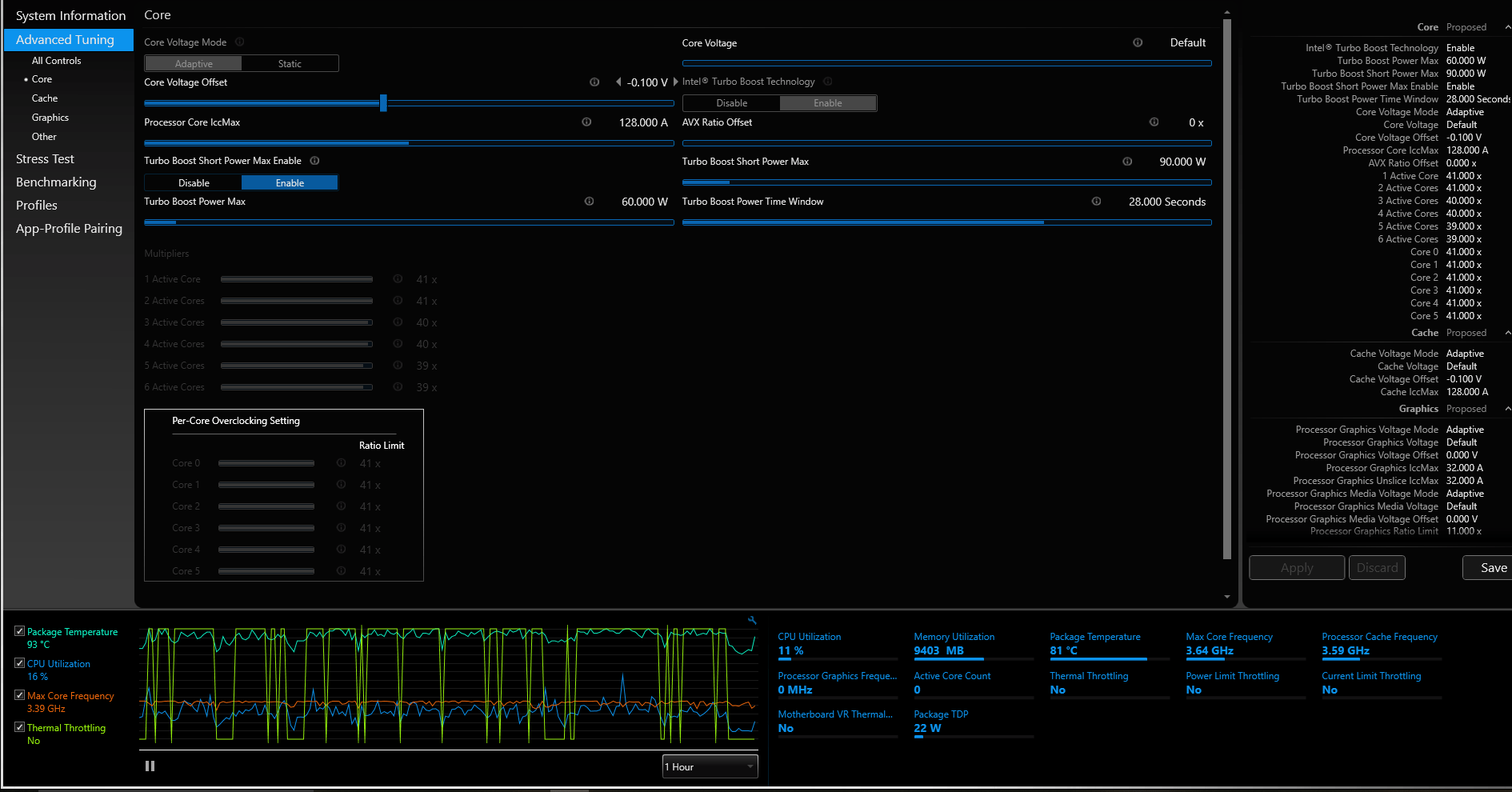Disable Turbo Boost Short Power Max

click(x=194, y=183)
